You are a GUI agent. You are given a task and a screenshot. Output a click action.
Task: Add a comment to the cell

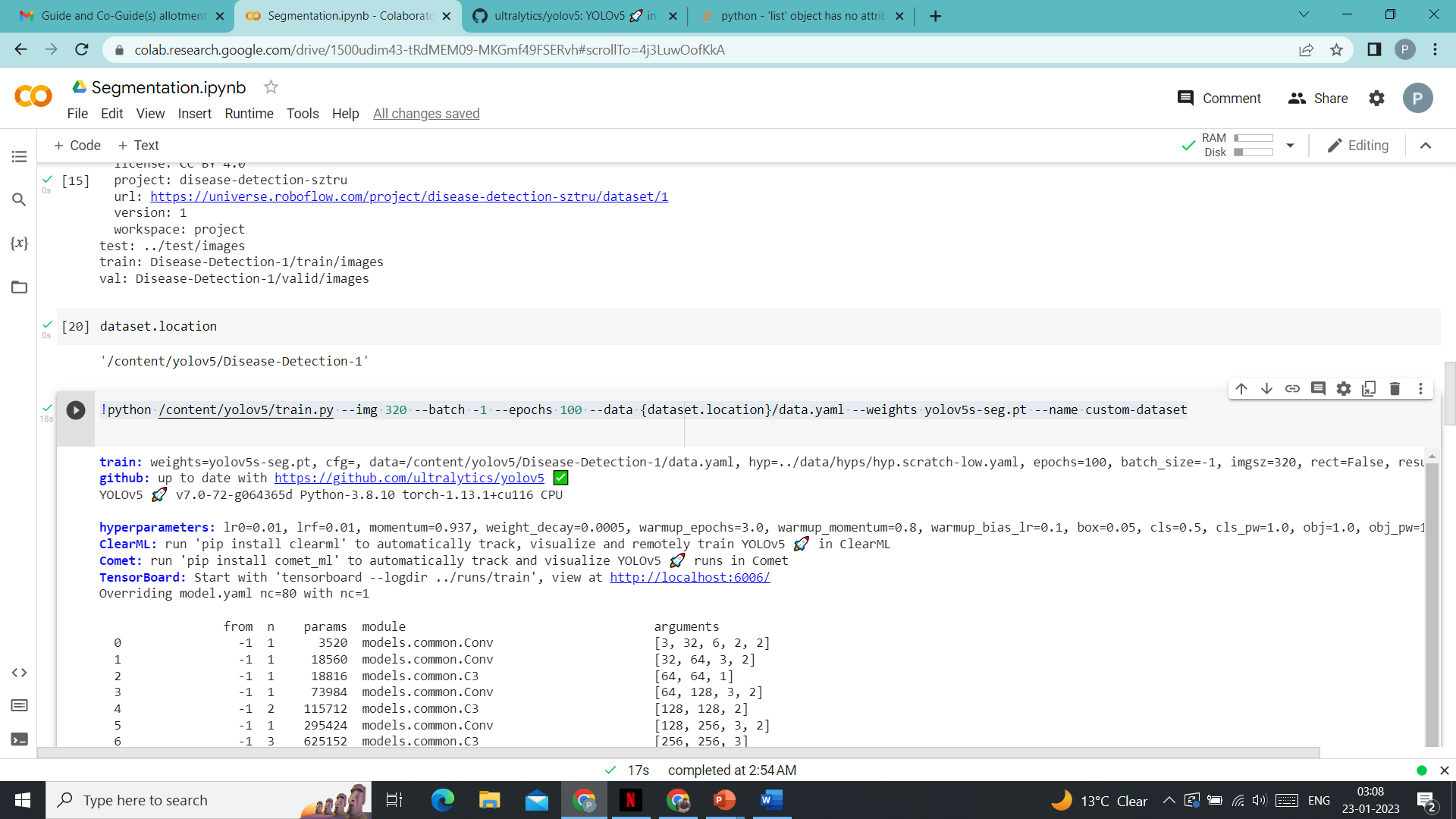[x=1319, y=388]
